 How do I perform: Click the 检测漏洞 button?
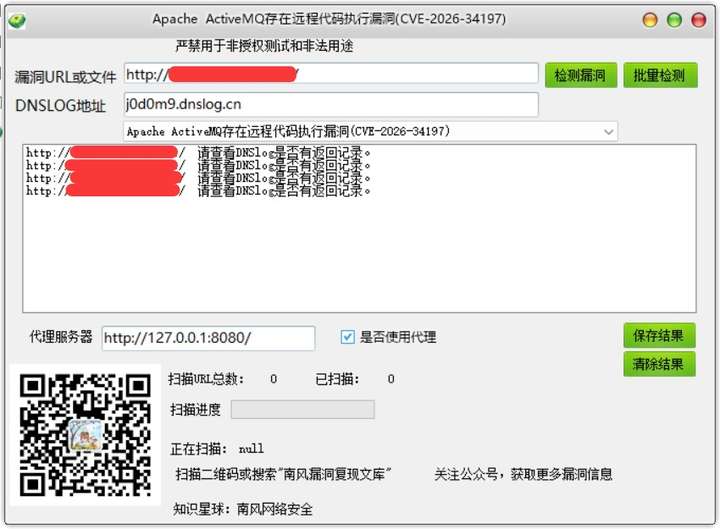(580, 75)
